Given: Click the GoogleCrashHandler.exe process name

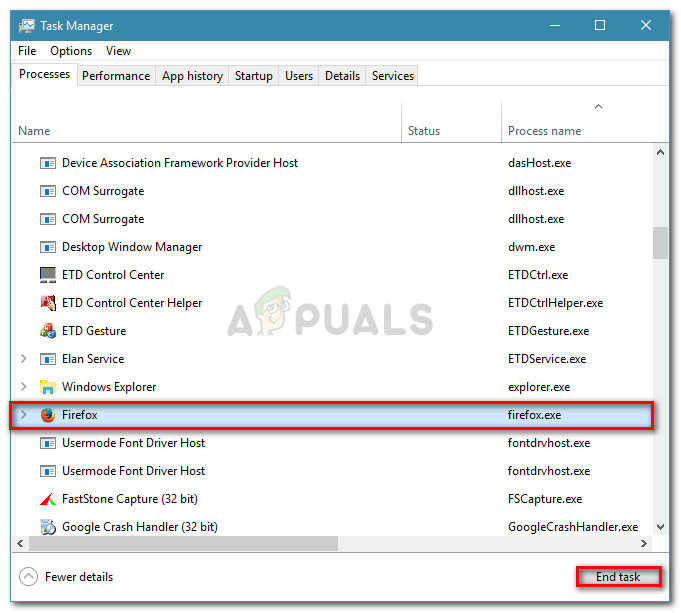Looking at the screenshot, I should click(x=573, y=527).
